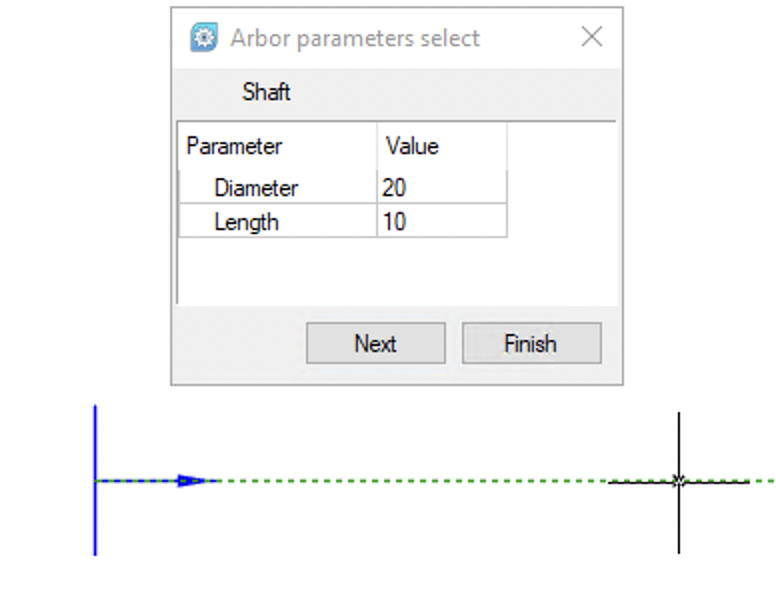Select the Diameter parameter row
This screenshot has height=598, width=776.
click(x=256, y=188)
